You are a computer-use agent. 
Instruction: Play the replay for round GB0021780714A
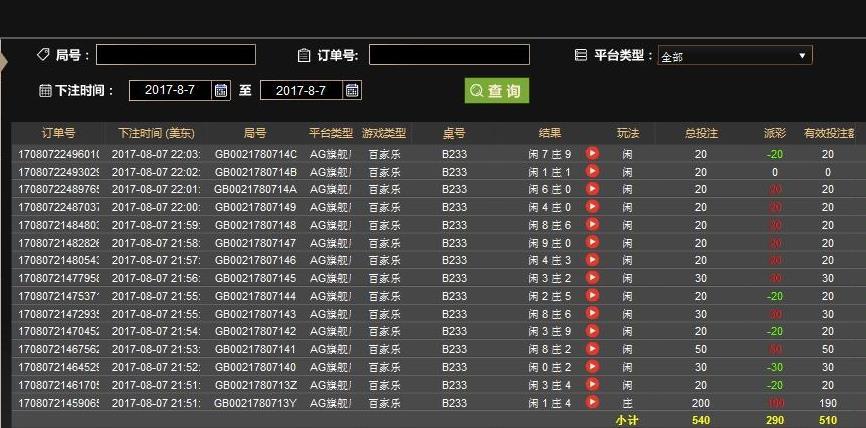(592, 189)
